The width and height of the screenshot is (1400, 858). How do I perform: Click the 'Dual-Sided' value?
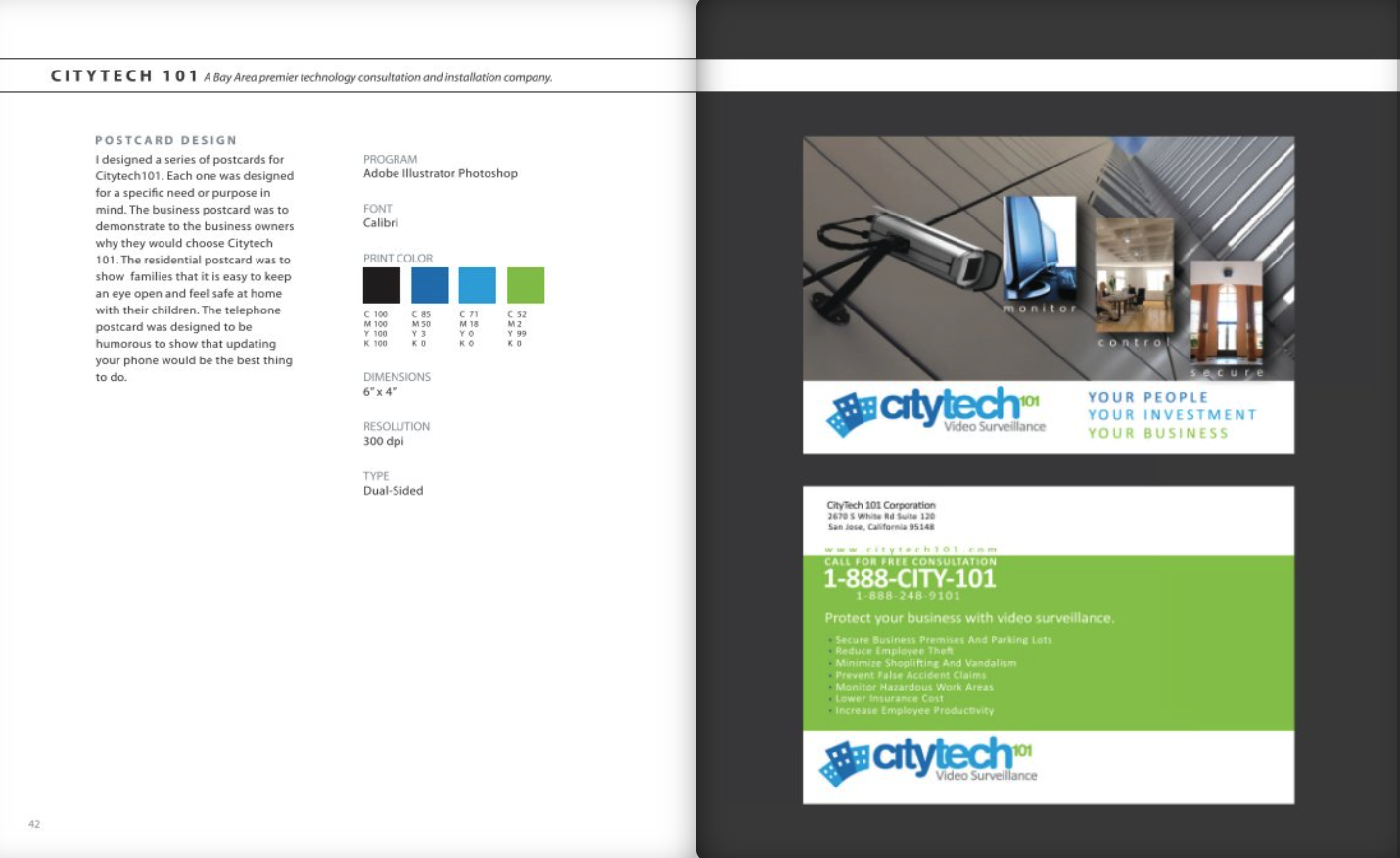(393, 491)
